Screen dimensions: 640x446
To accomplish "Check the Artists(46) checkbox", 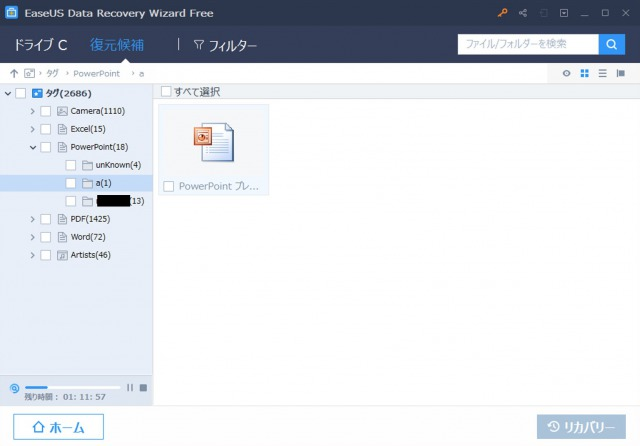I will tap(46, 255).
